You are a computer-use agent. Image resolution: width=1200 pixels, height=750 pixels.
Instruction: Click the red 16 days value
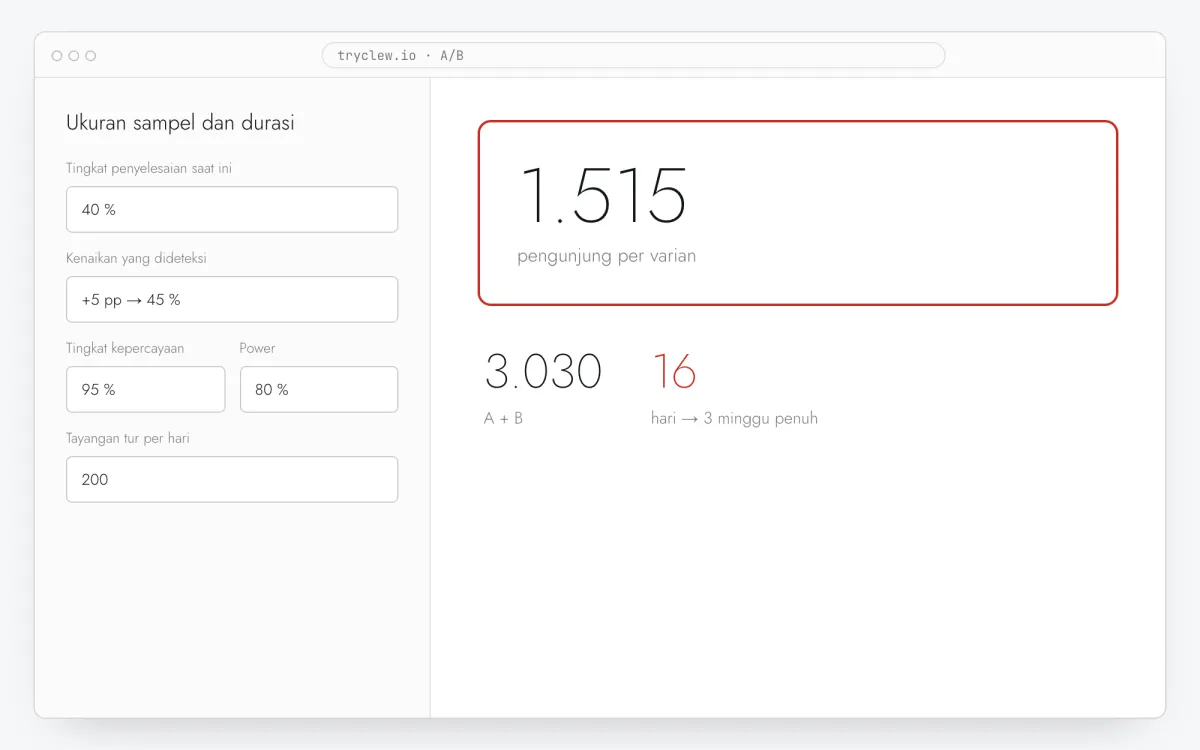tap(674, 372)
